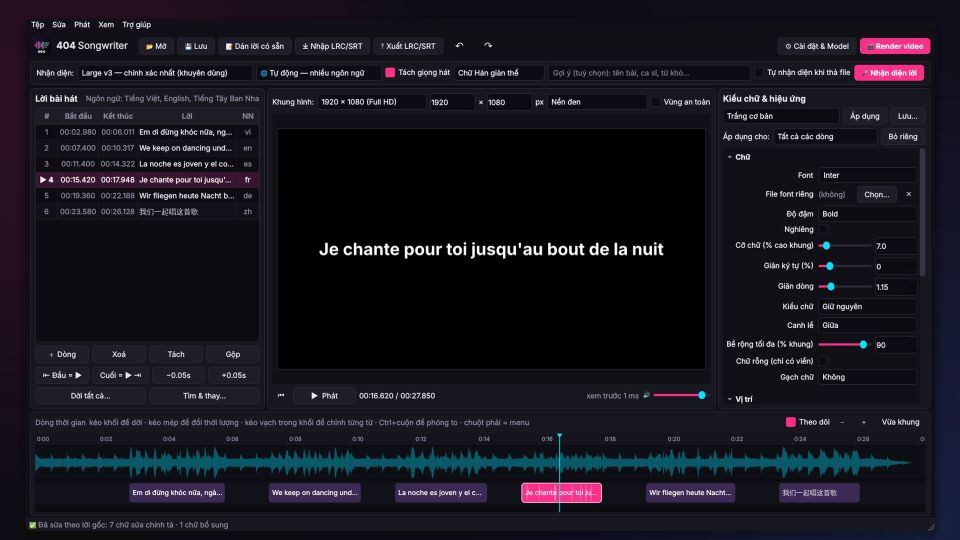Open the Phát menu
This screenshot has height=540, width=960.
(x=82, y=24)
